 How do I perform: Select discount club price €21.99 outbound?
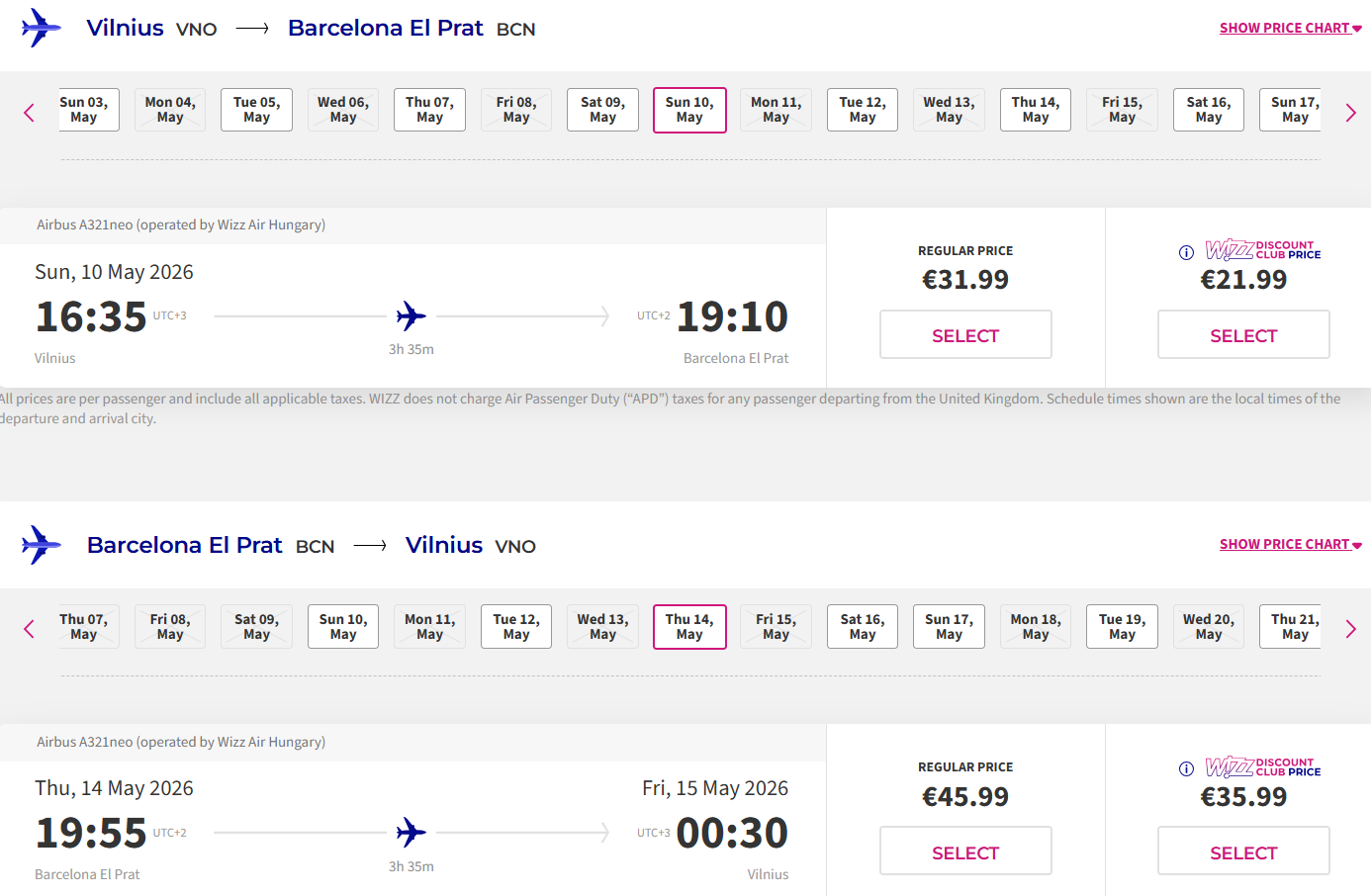[x=1242, y=335]
